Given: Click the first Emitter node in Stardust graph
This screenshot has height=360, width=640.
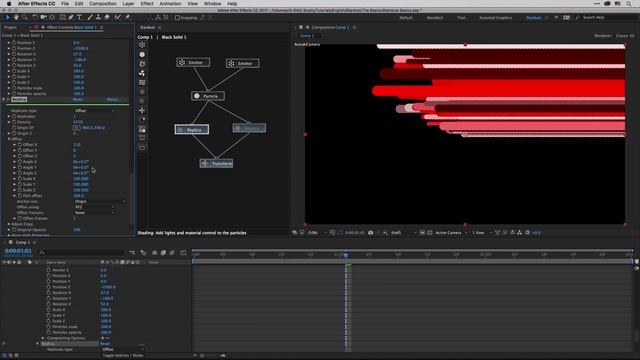Looking at the screenshot, I should 193,62.
